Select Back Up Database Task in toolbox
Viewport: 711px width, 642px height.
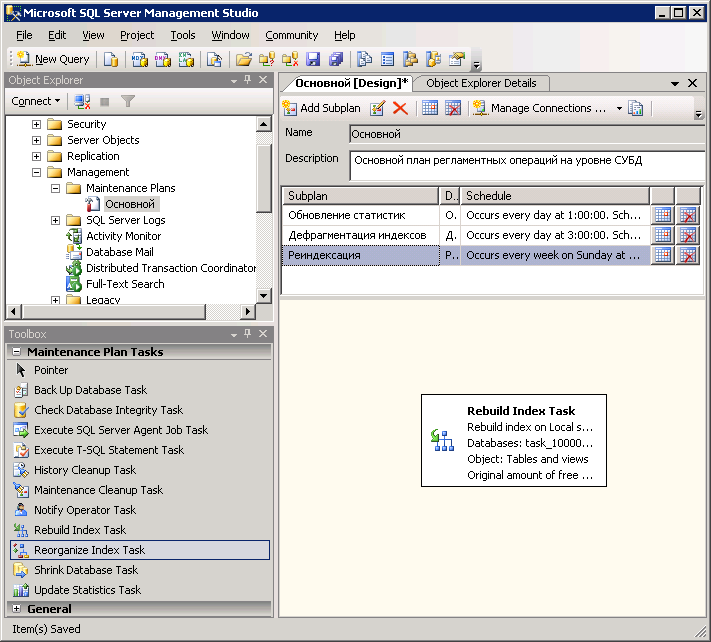coord(90,390)
